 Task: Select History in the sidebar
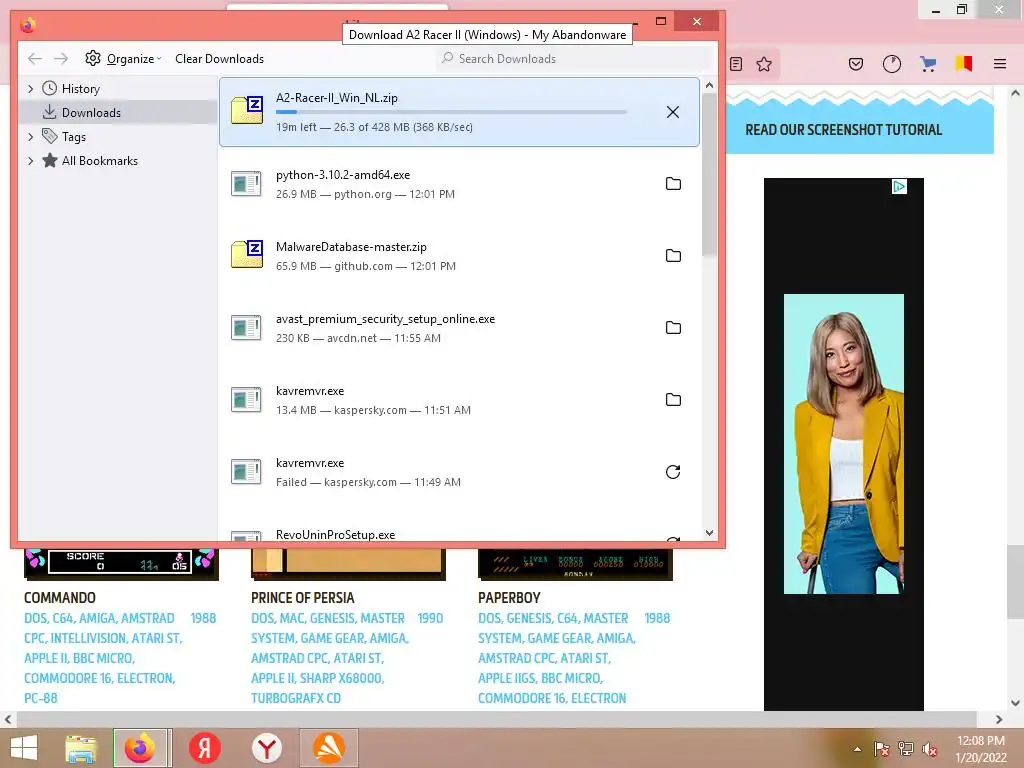pyautogui.click(x=80, y=89)
